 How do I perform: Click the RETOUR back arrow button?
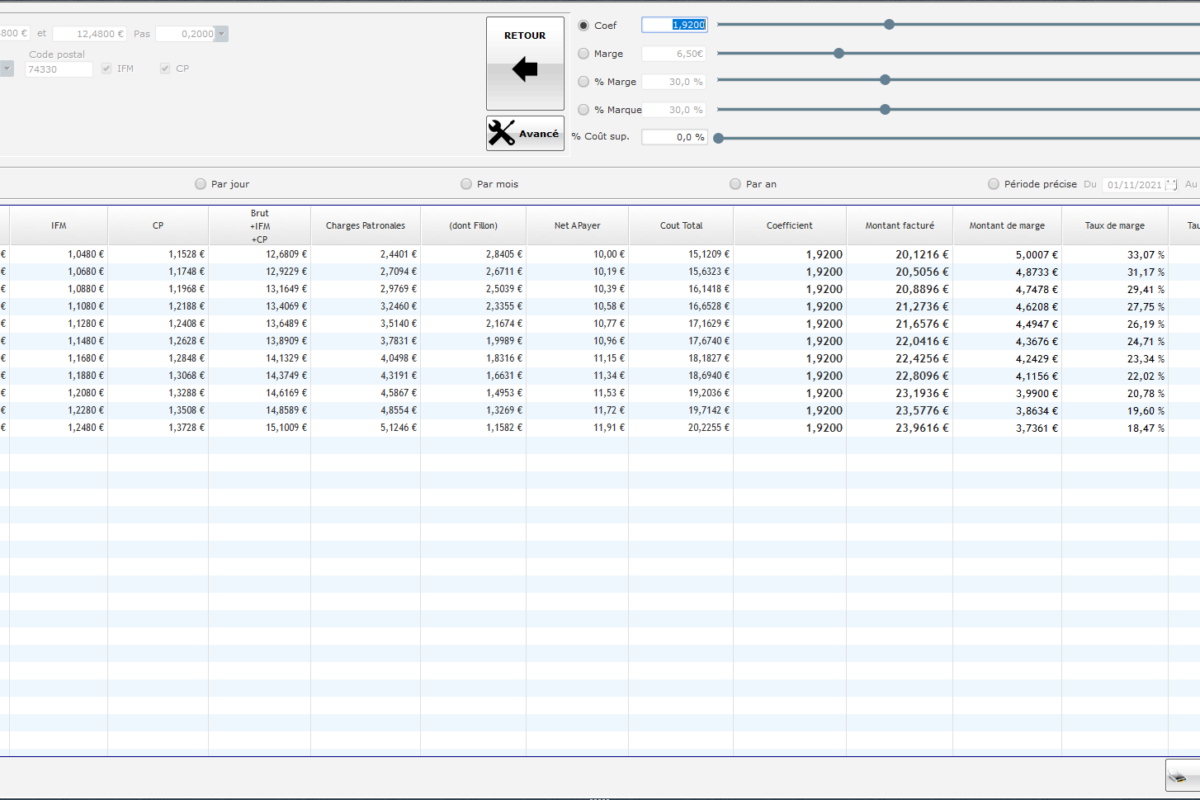[525, 63]
